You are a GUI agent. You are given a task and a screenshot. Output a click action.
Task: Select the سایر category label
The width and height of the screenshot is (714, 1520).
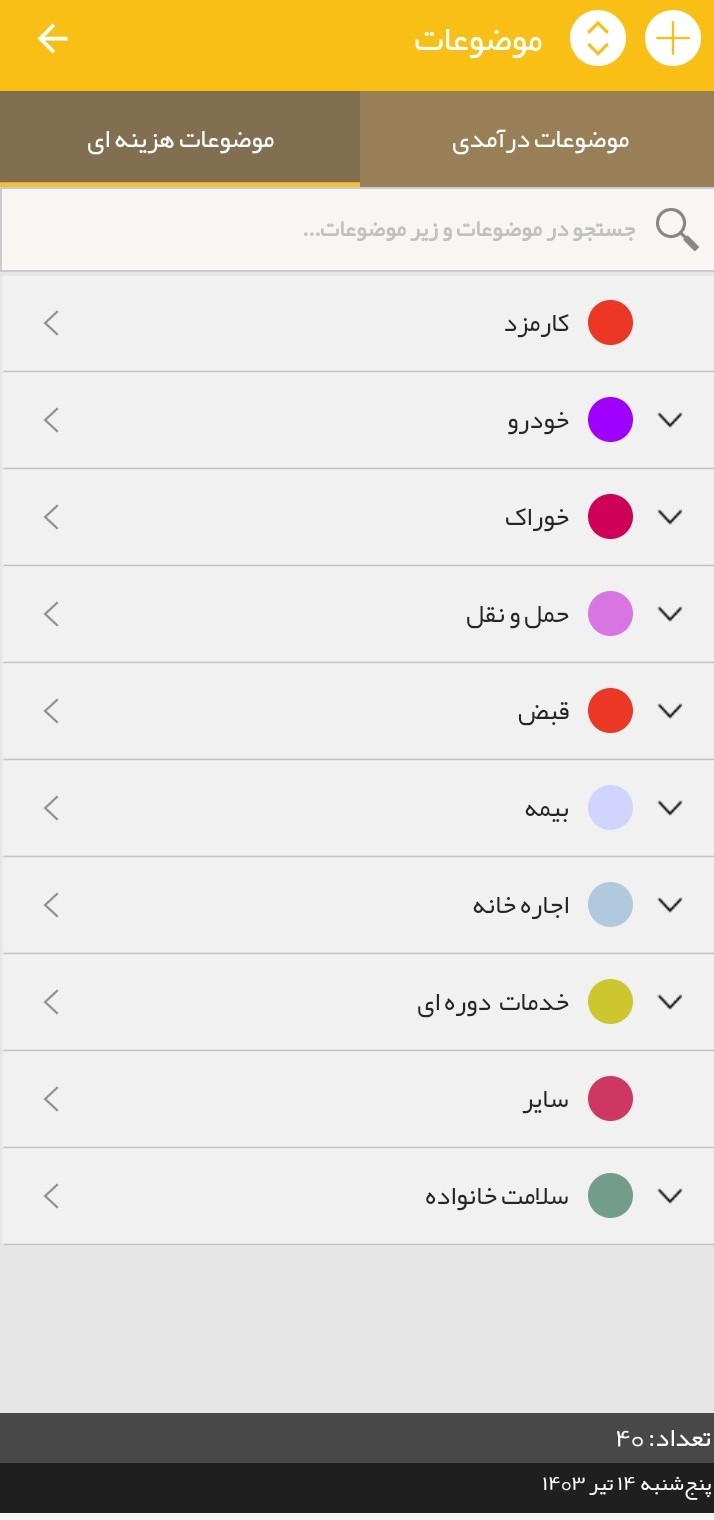click(x=545, y=1100)
